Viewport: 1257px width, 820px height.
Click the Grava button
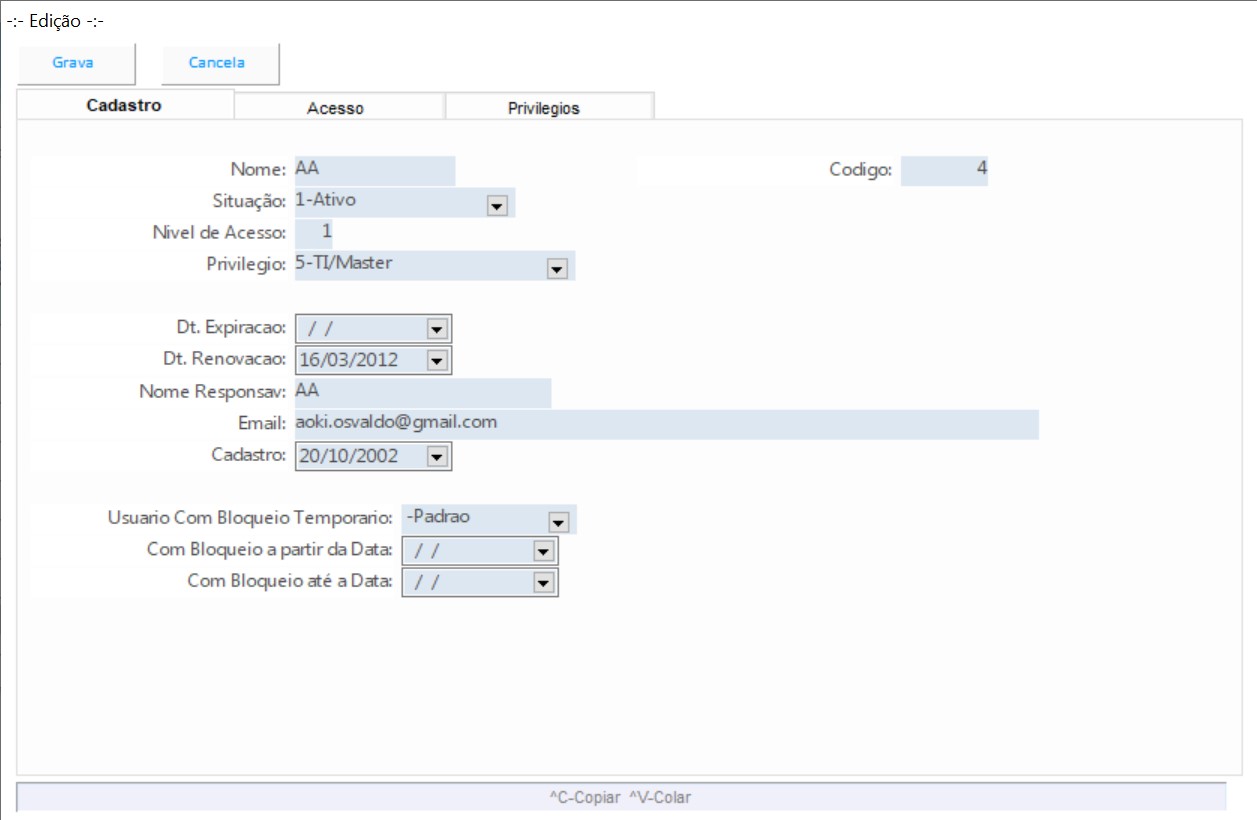tap(74, 63)
